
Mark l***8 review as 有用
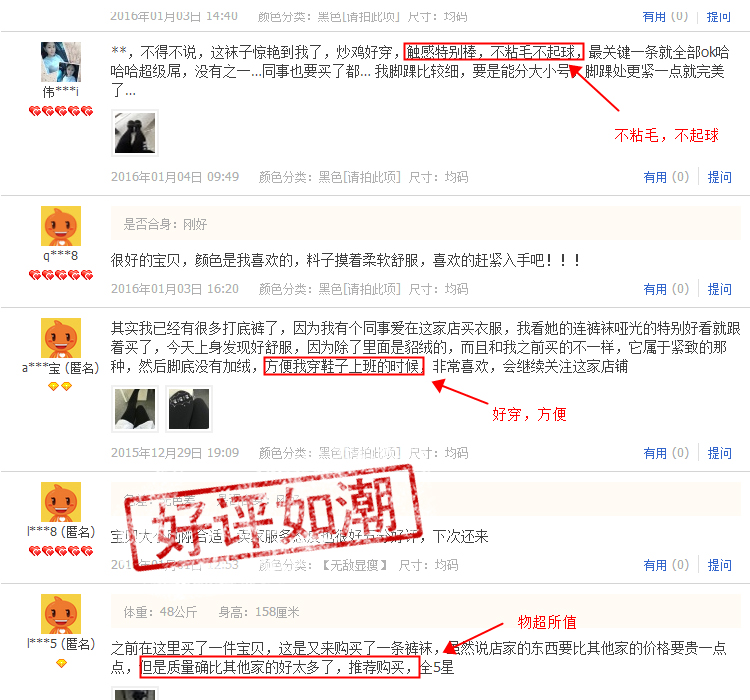point(666,565)
